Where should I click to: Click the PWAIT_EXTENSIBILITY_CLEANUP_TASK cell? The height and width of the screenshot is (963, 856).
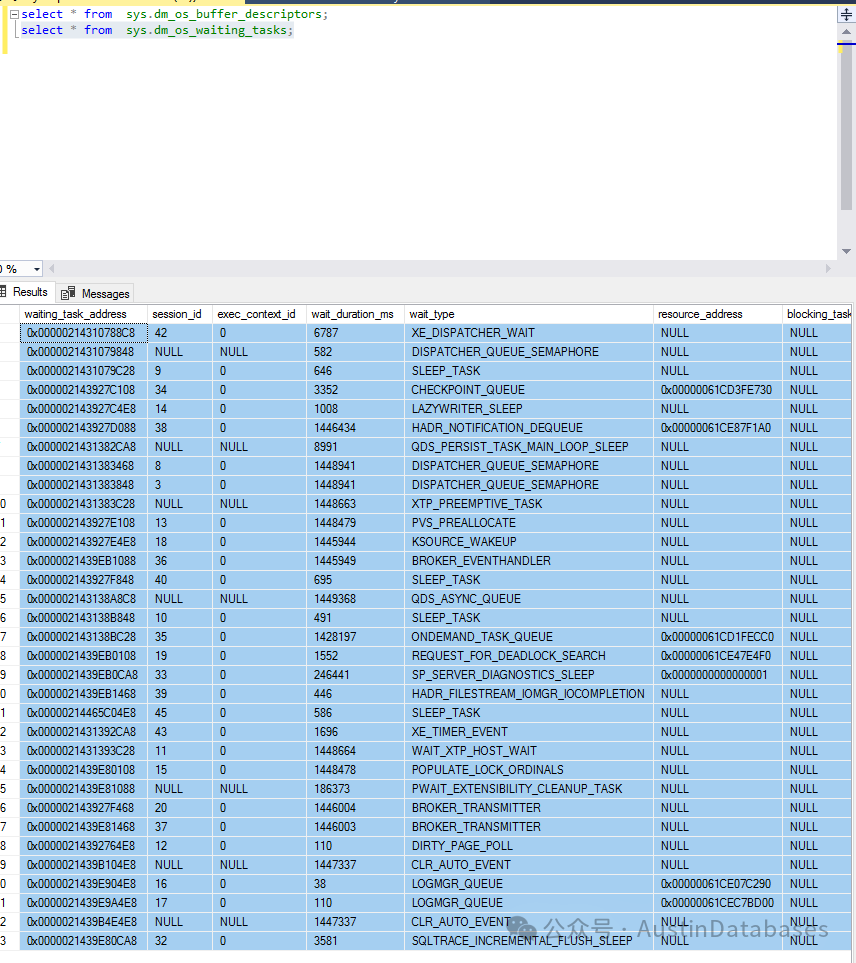coord(529,790)
